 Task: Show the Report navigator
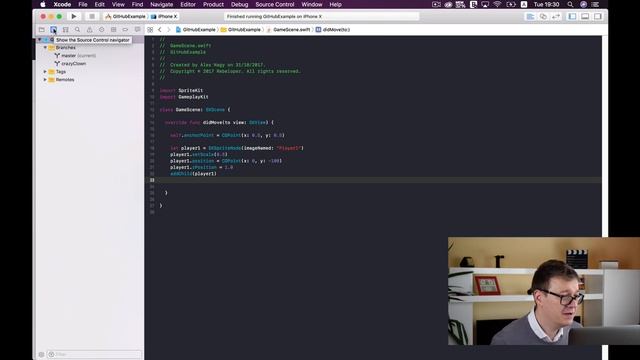pos(138,30)
